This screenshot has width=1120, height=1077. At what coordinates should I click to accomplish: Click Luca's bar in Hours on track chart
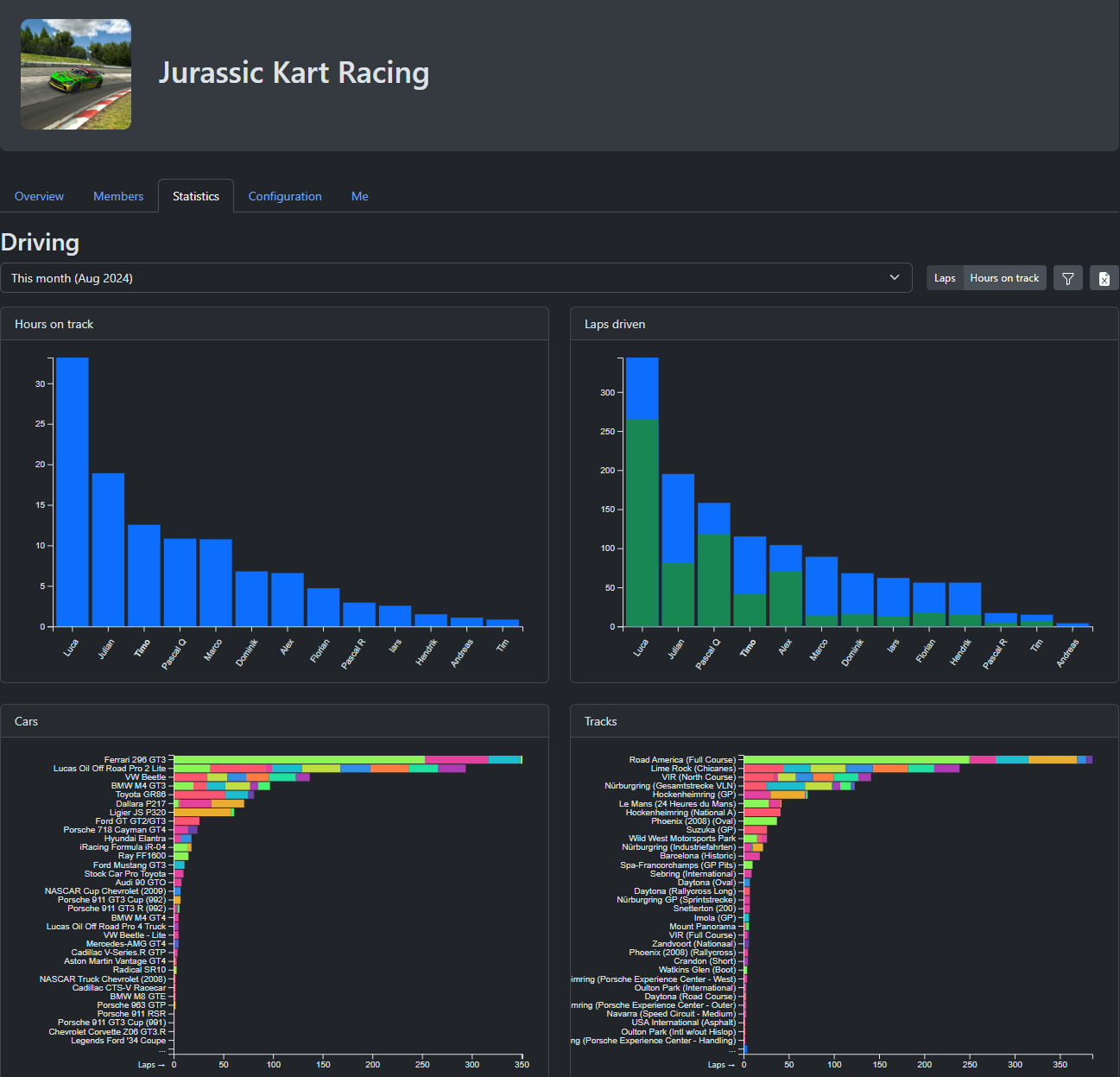pyautogui.click(x=73, y=491)
